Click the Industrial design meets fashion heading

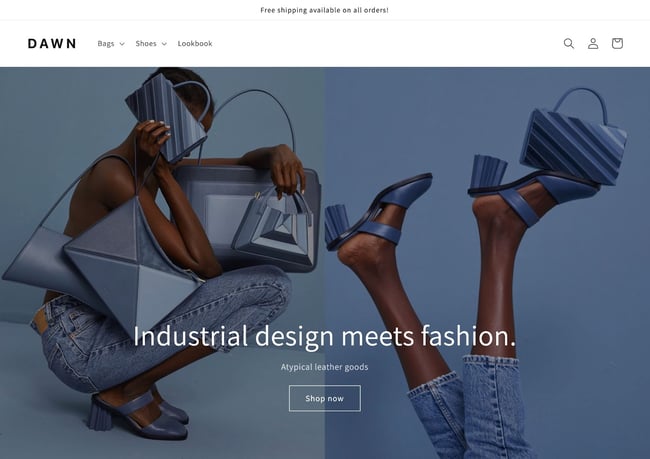[x=325, y=336]
